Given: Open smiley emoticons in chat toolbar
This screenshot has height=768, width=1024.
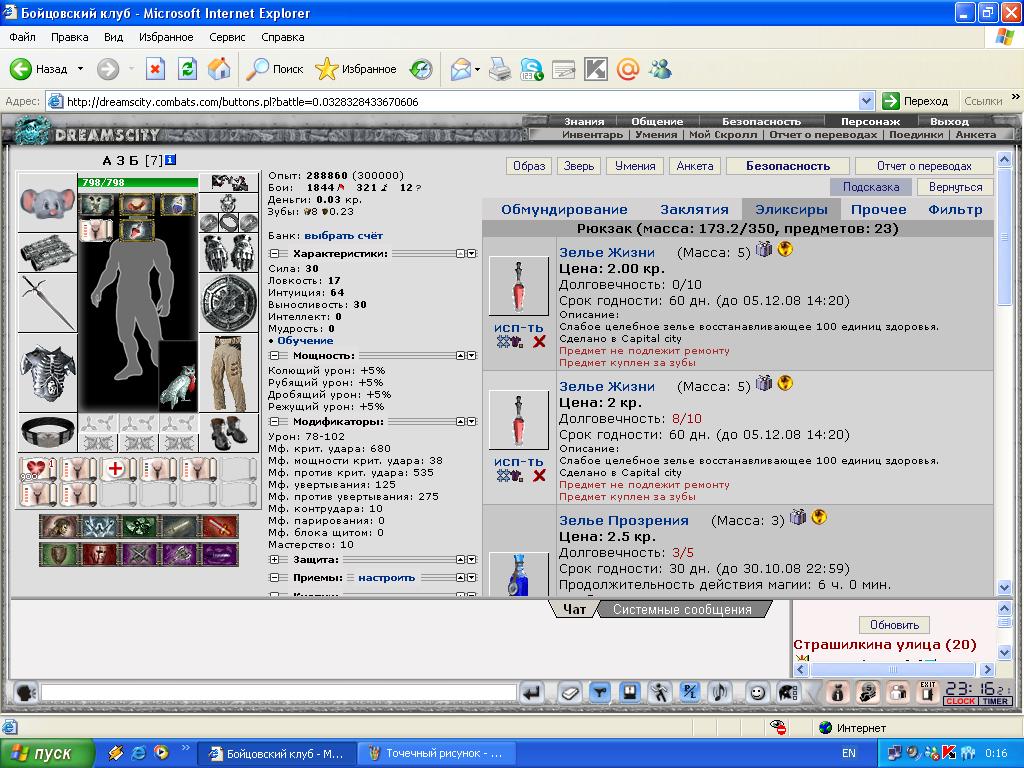Looking at the screenshot, I should [x=757, y=692].
